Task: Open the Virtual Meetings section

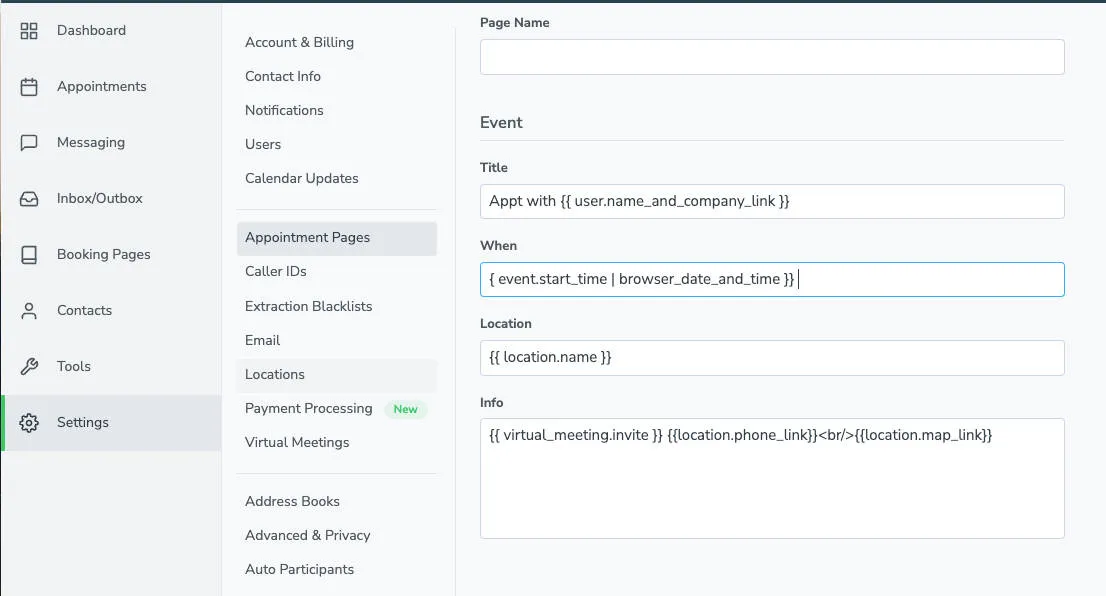Action: click(x=297, y=442)
